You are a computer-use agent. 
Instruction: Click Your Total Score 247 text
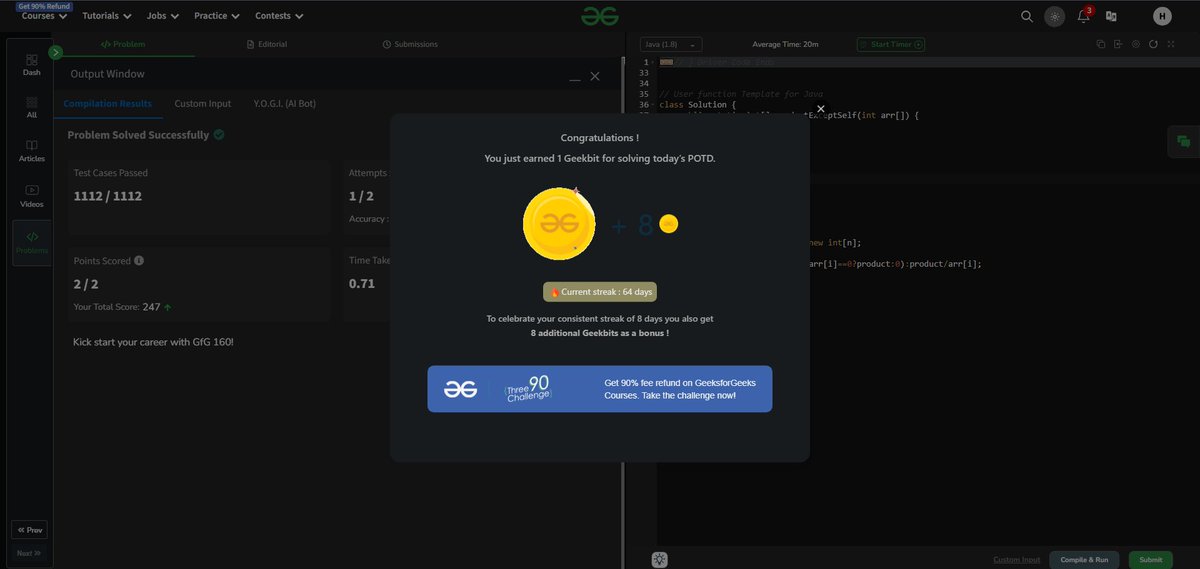pyautogui.click(x=122, y=307)
